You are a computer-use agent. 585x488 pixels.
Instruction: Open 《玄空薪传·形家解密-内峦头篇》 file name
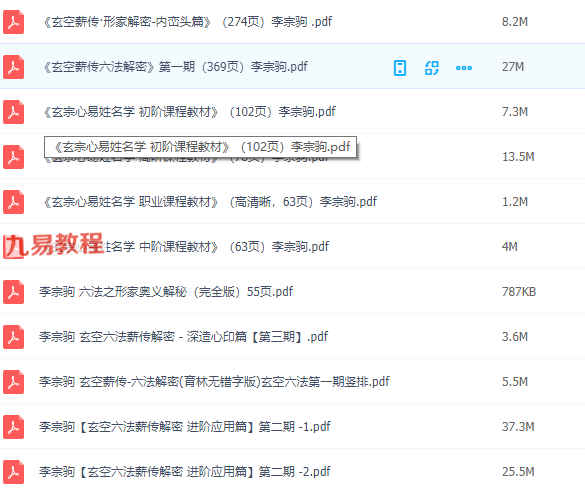(x=188, y=22)
